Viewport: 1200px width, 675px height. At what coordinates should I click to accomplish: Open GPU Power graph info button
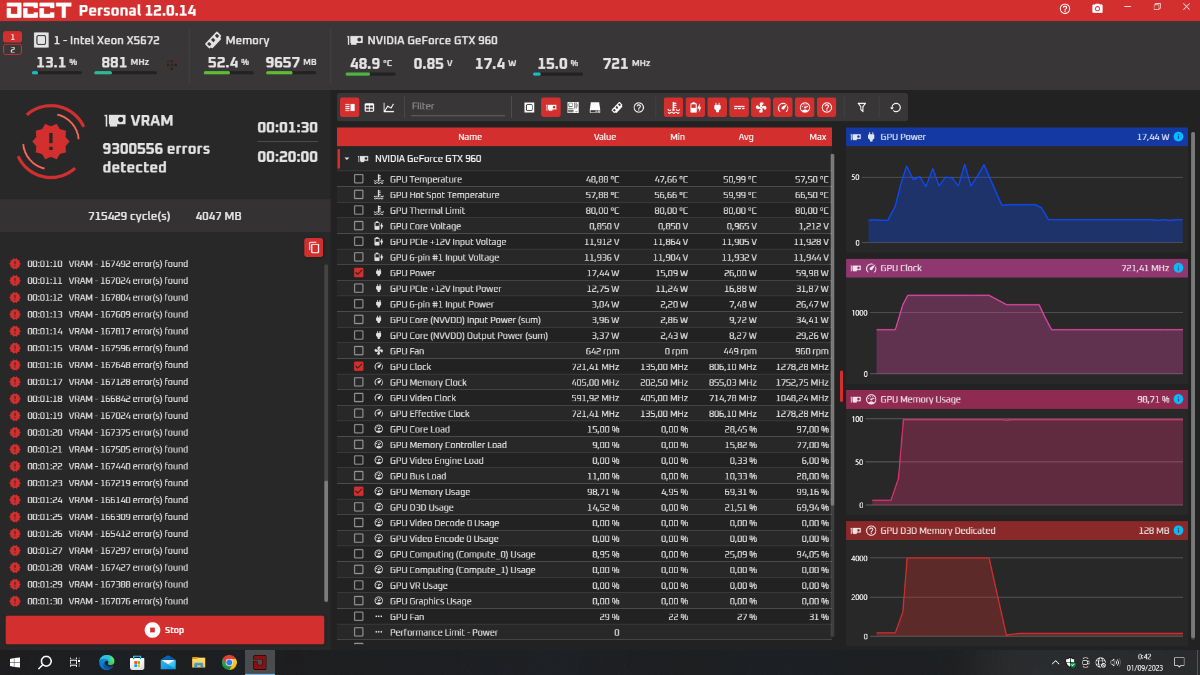[1178, 136]
